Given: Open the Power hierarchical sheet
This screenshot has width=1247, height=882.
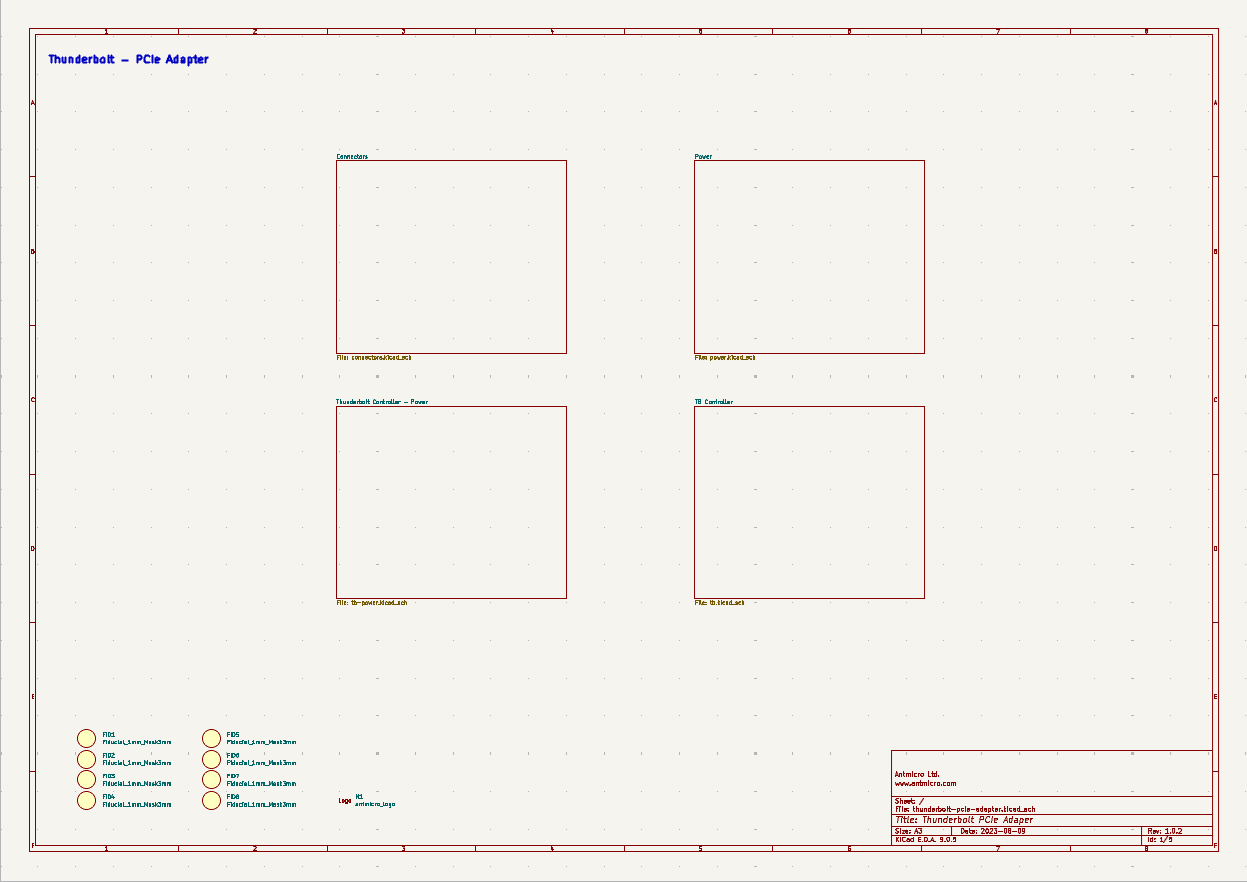Looking at the screenshot, I should (x=808, y=256).
